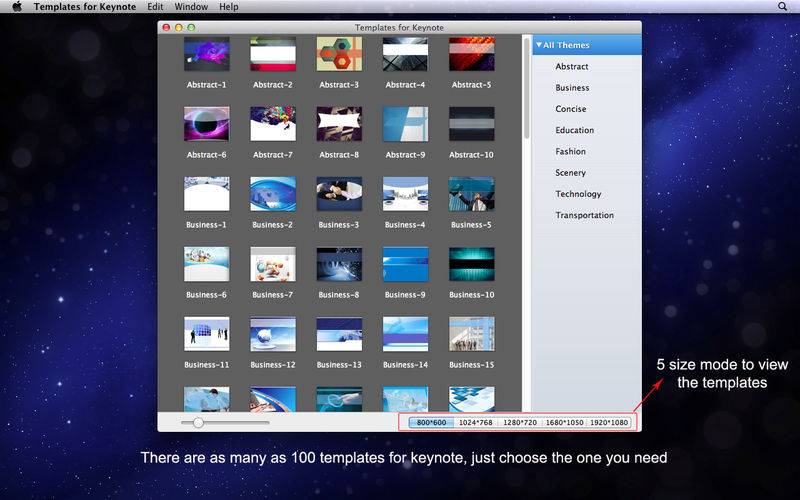Open the Help menu
Image resolution: width=800 pixels, height=500 pixels.
point(229,7)
